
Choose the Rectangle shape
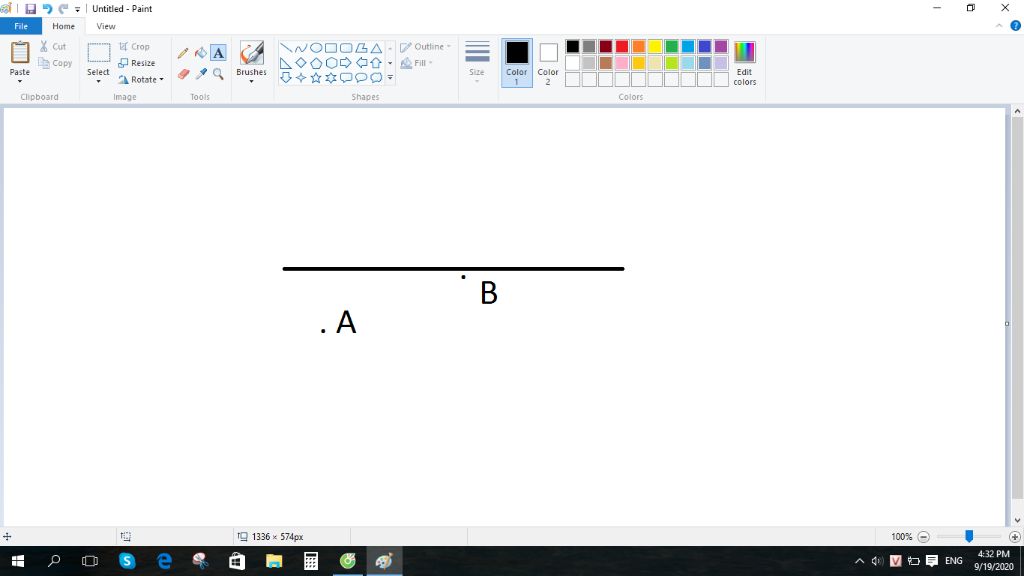(330, 48)
